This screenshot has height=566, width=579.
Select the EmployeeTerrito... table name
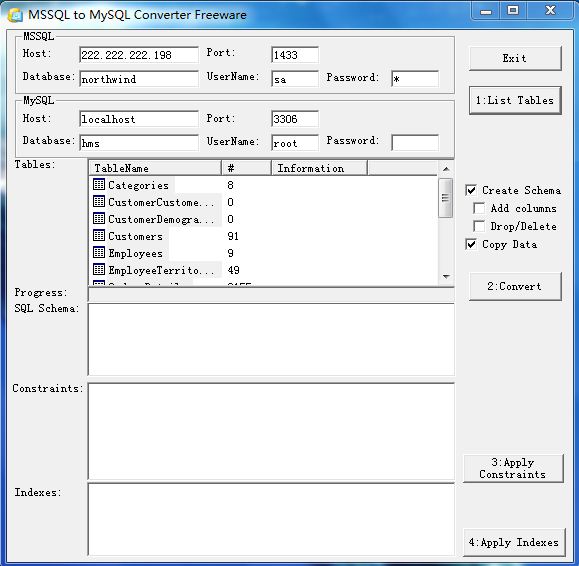(x=161, y=270)
